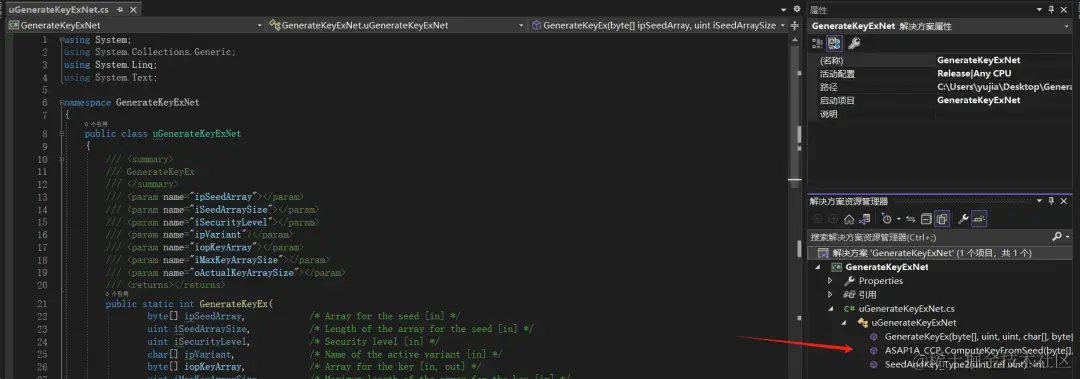This screenshot has height=379, width=1080.
Task: Collapse the GenerateKeyExNet project node
Action: 818,267
